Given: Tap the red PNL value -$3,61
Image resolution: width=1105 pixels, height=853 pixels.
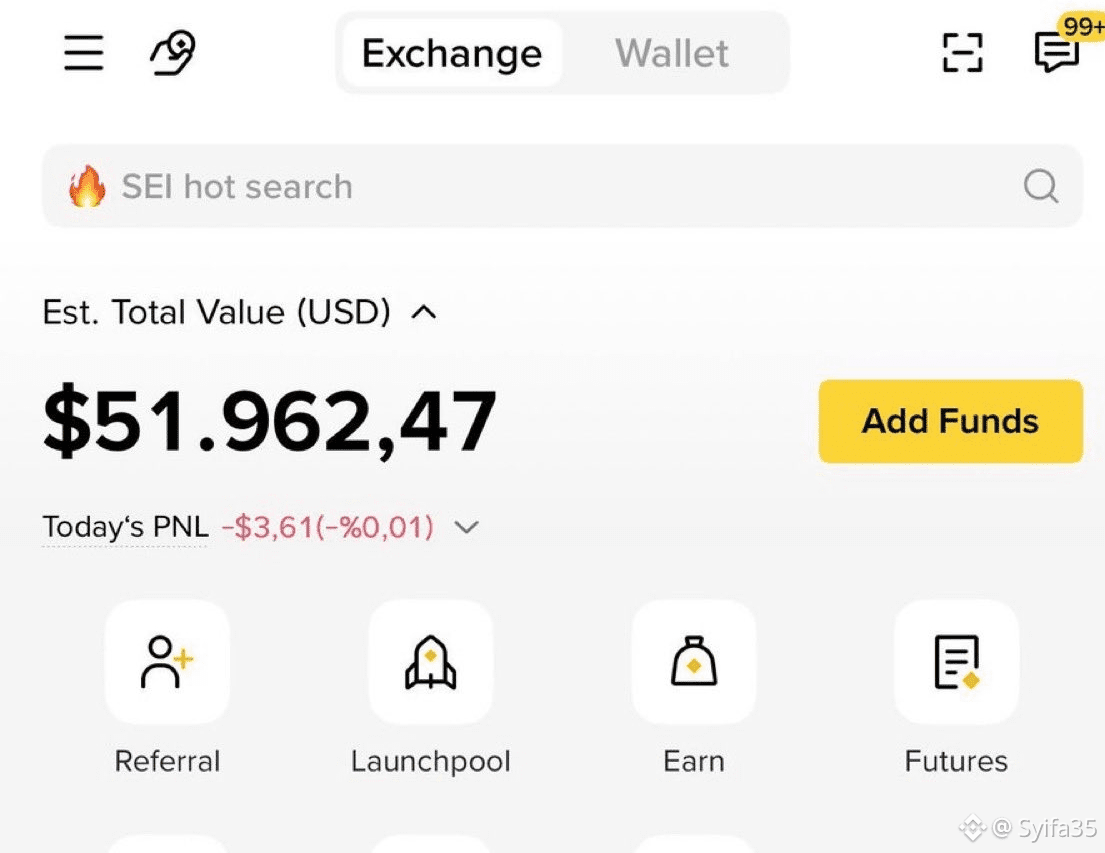Looking at the screenshot, I should pyautogui.click(x=328, y=527).
